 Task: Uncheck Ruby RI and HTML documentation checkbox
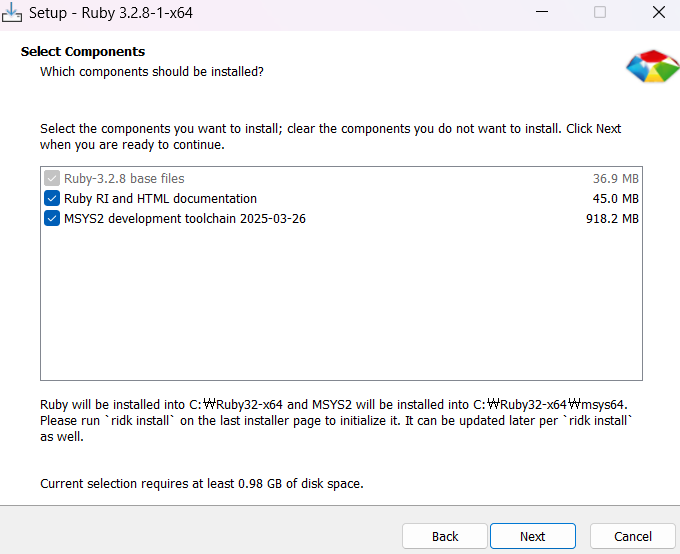(52, 199)
